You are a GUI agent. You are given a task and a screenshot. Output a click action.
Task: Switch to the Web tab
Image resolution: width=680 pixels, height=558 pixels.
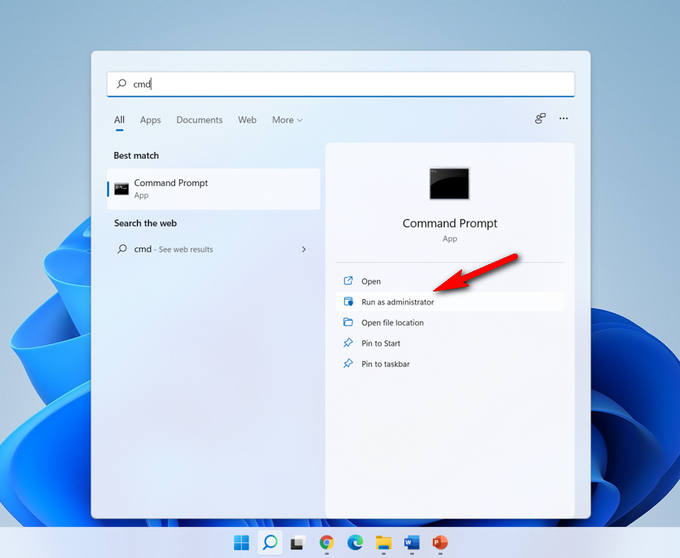point(247,120)
